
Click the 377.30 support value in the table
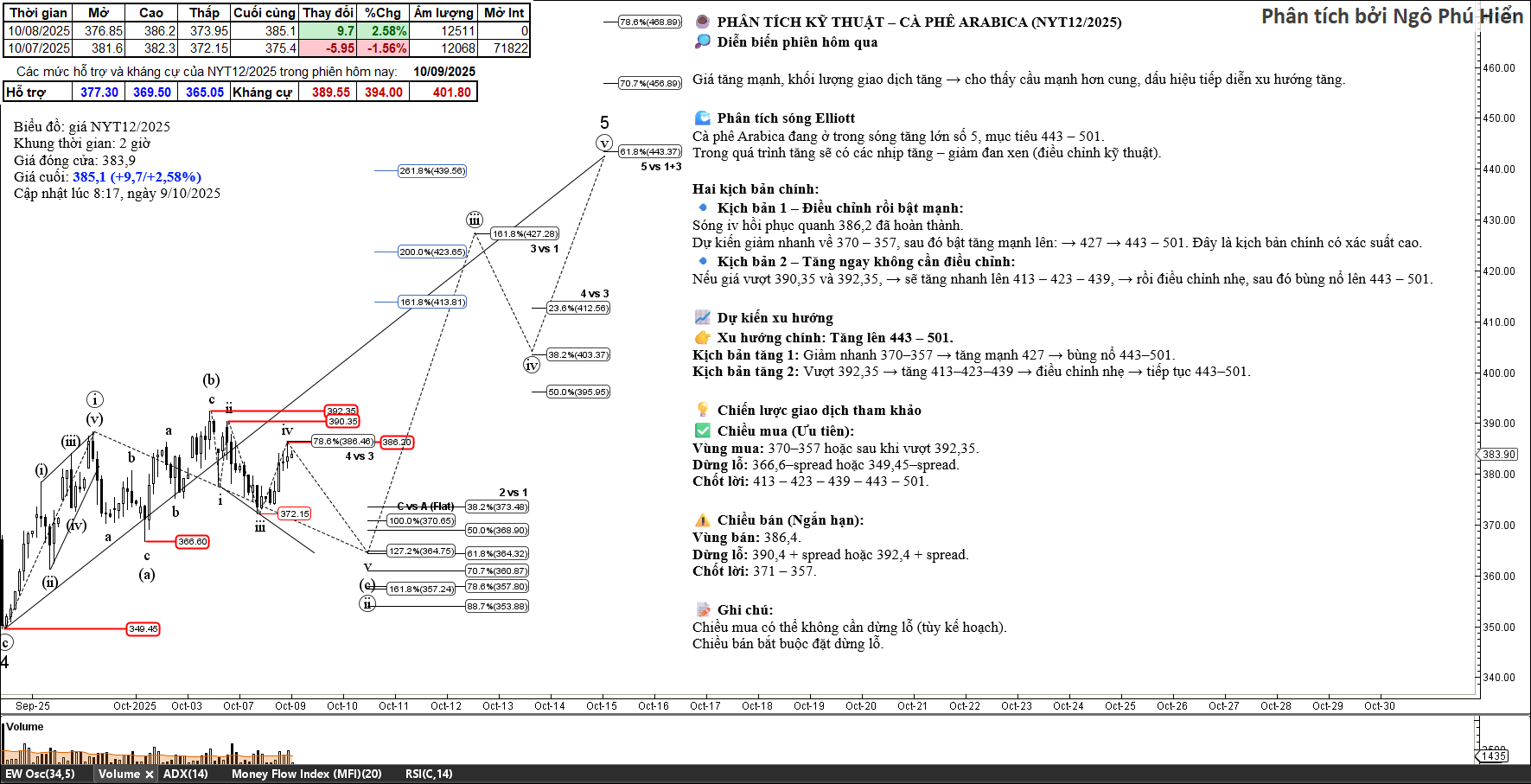[x=99, y=92]
